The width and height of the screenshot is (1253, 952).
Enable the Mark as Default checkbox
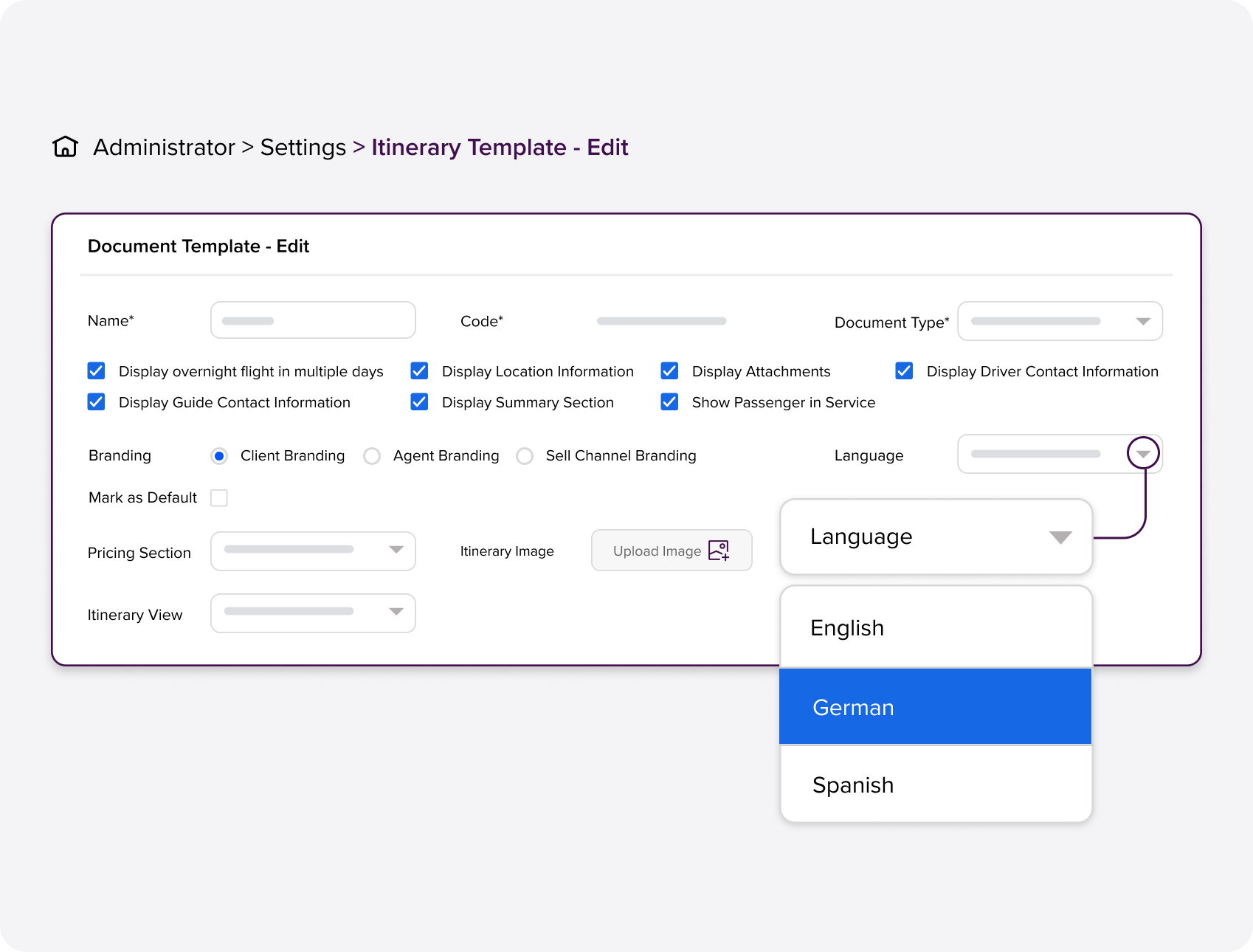pos(219,498)
